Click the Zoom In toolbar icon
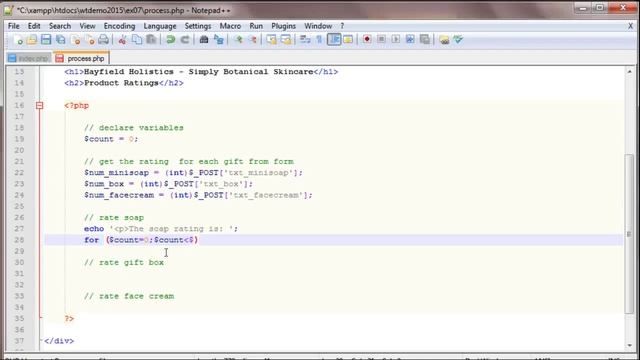This screenshot has width=640, height=360. [x=238, y=40]
